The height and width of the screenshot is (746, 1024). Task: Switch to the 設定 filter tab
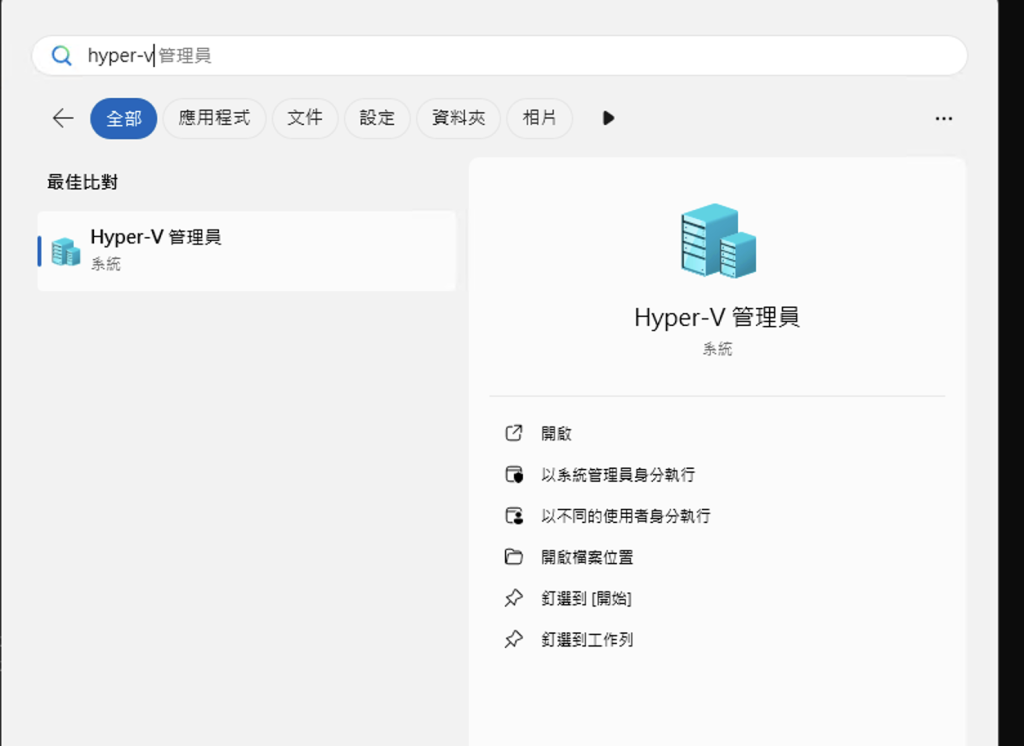377,118
